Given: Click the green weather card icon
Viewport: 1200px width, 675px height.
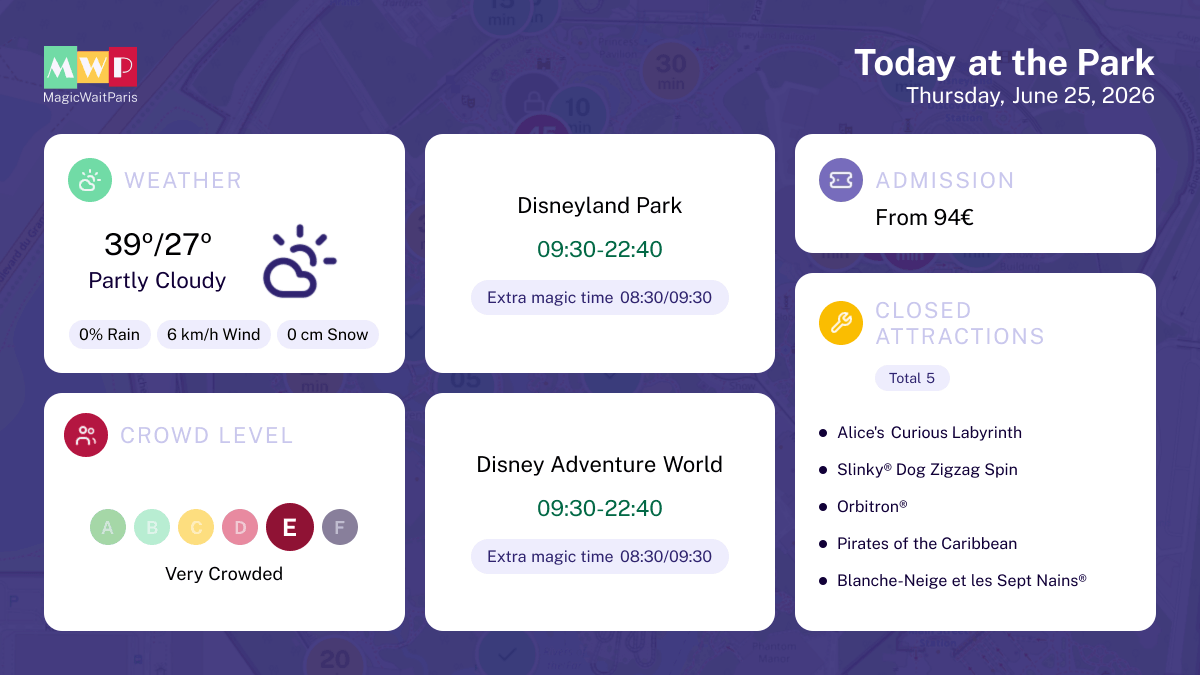Looking at the screenshot, I should (x=90, y=180).
